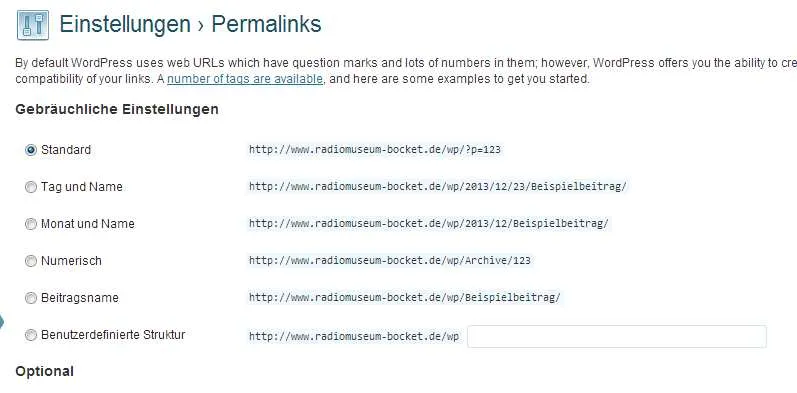This screenshot has width=797, height=393.
Task: Click the intro paragraph about WordPress URLs
Action: [406, 71]
